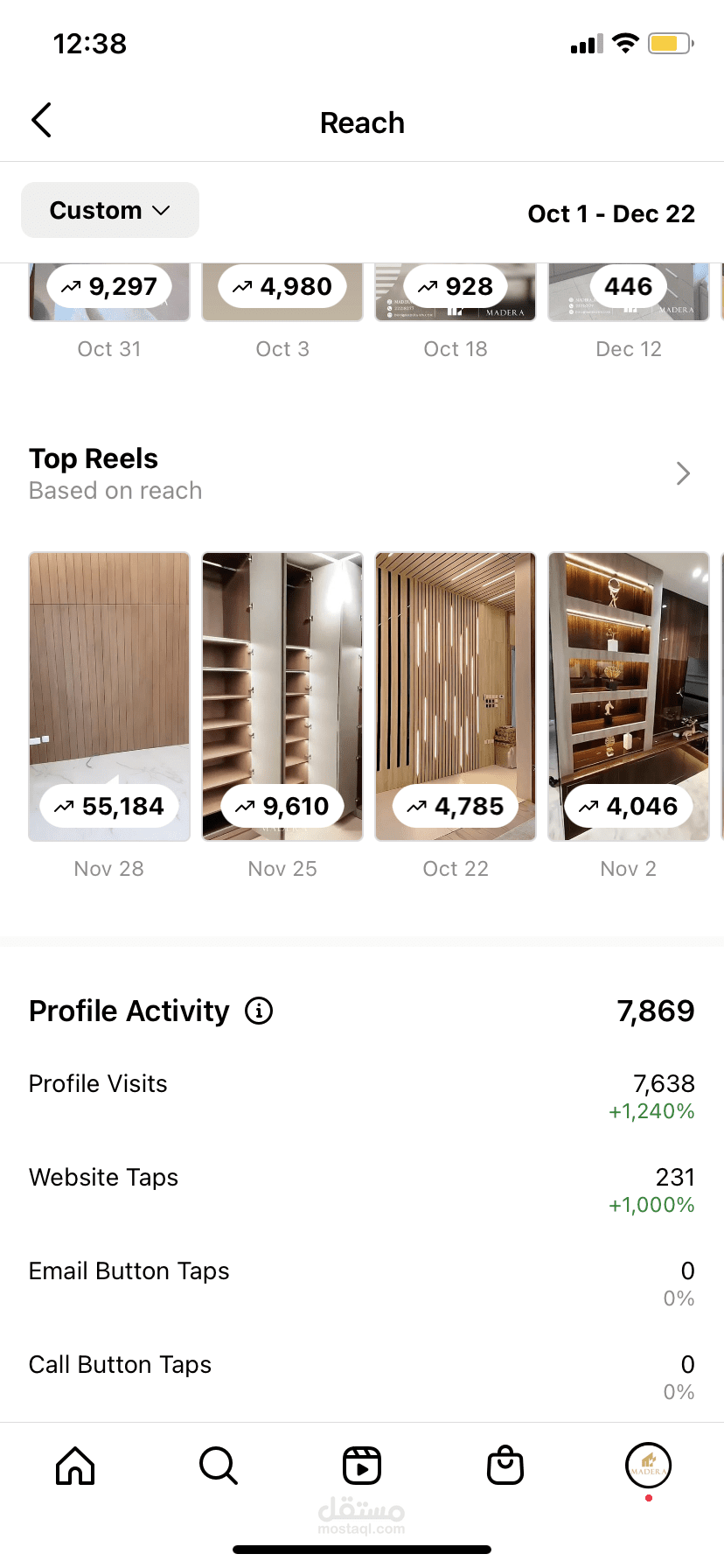
Task: Open the Oct 31 post with 9,297 reach
Action: [109, 293]
